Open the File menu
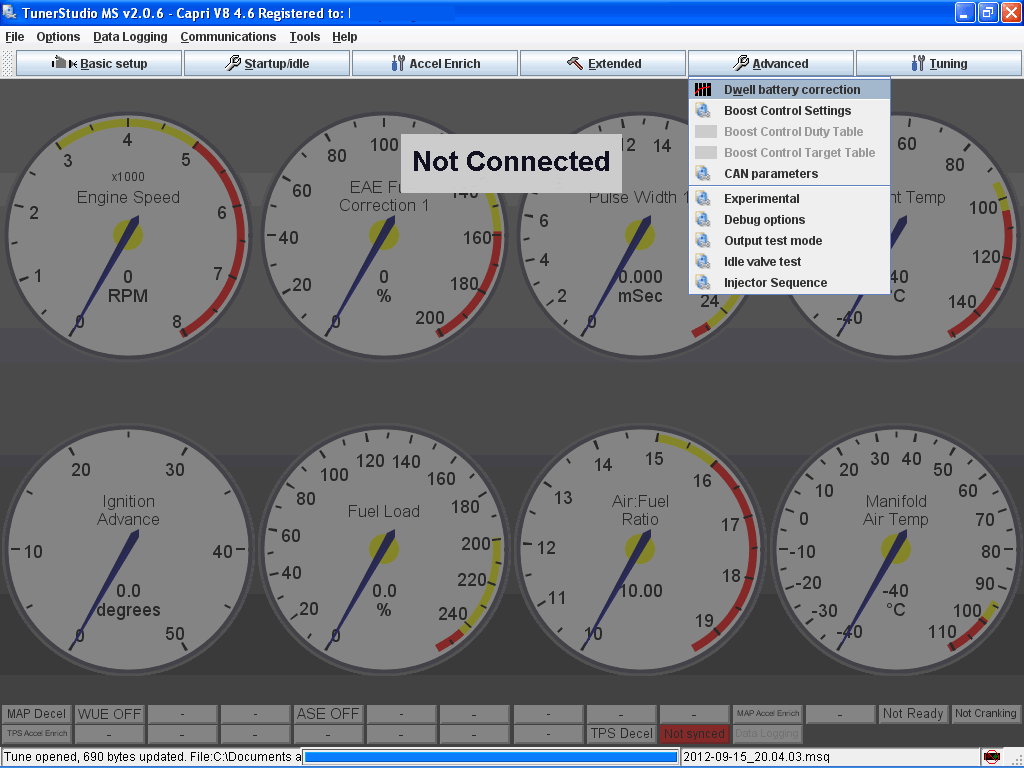 (x=14, y=37)
